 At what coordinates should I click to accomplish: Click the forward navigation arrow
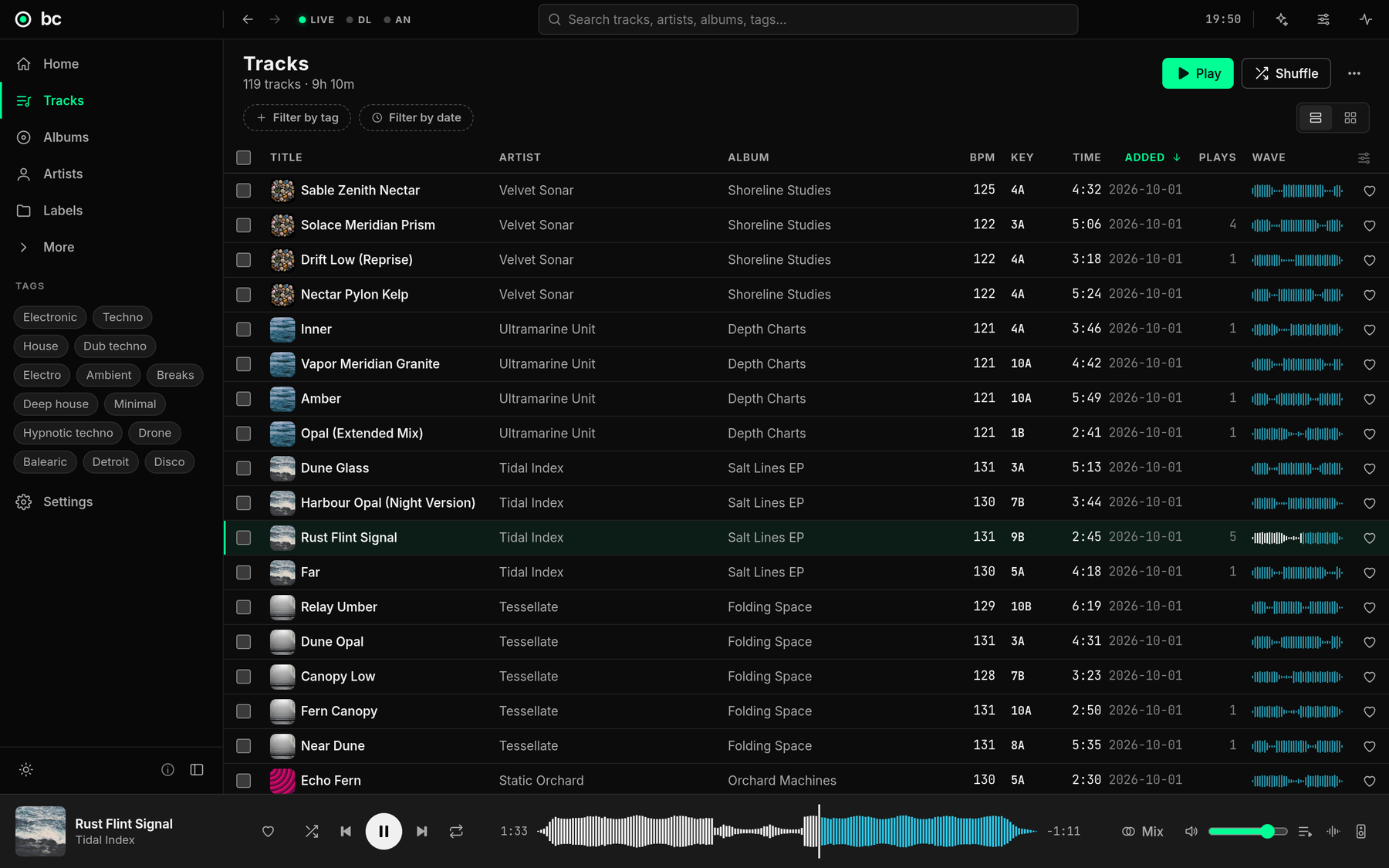[275, 19]
